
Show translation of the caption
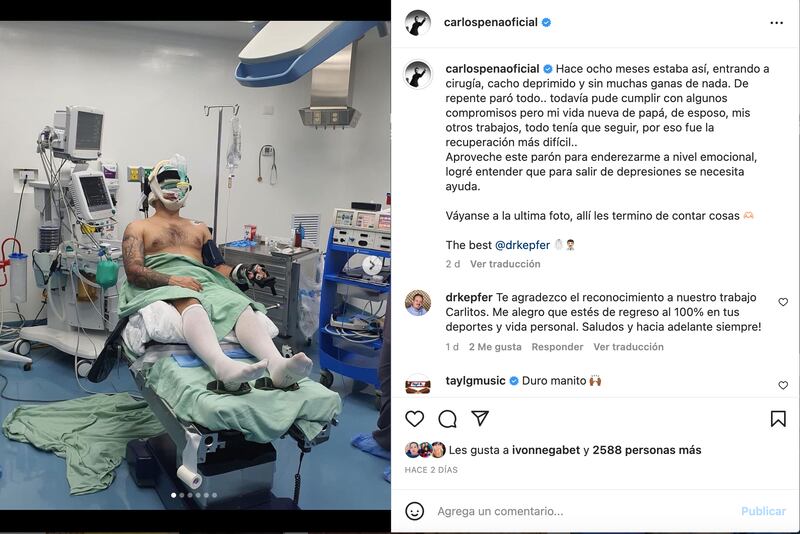[505, 264]
